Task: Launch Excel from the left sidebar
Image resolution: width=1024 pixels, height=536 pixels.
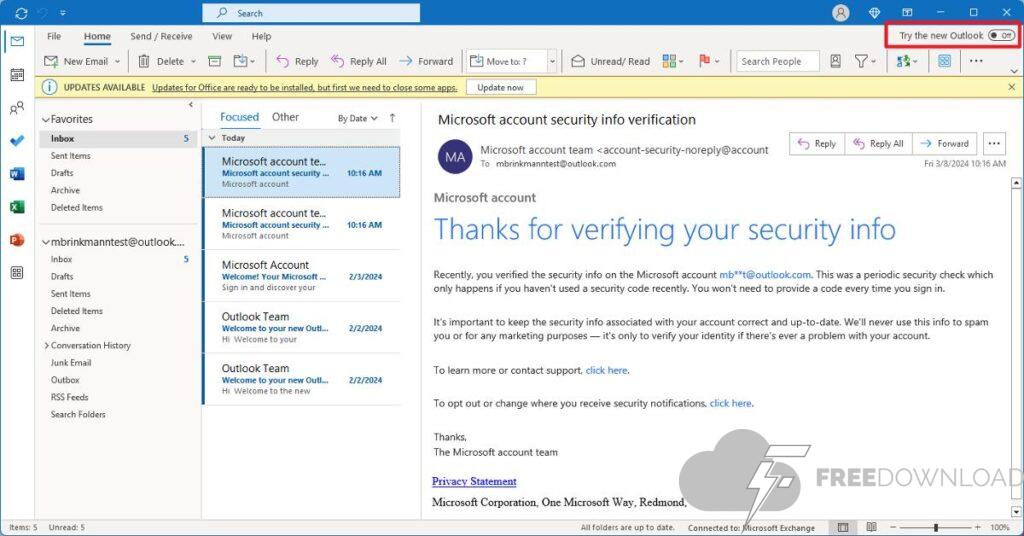Action: [x=17, y=207]
